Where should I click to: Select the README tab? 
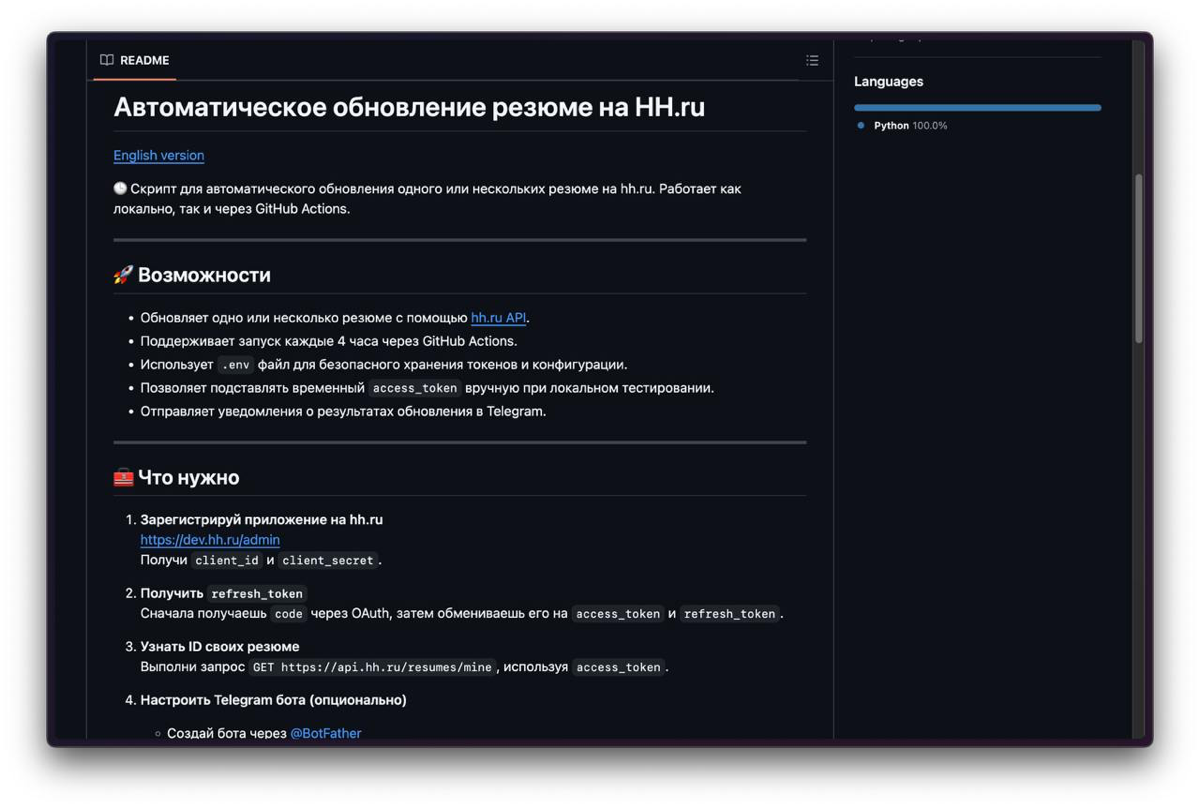(134, 60)
